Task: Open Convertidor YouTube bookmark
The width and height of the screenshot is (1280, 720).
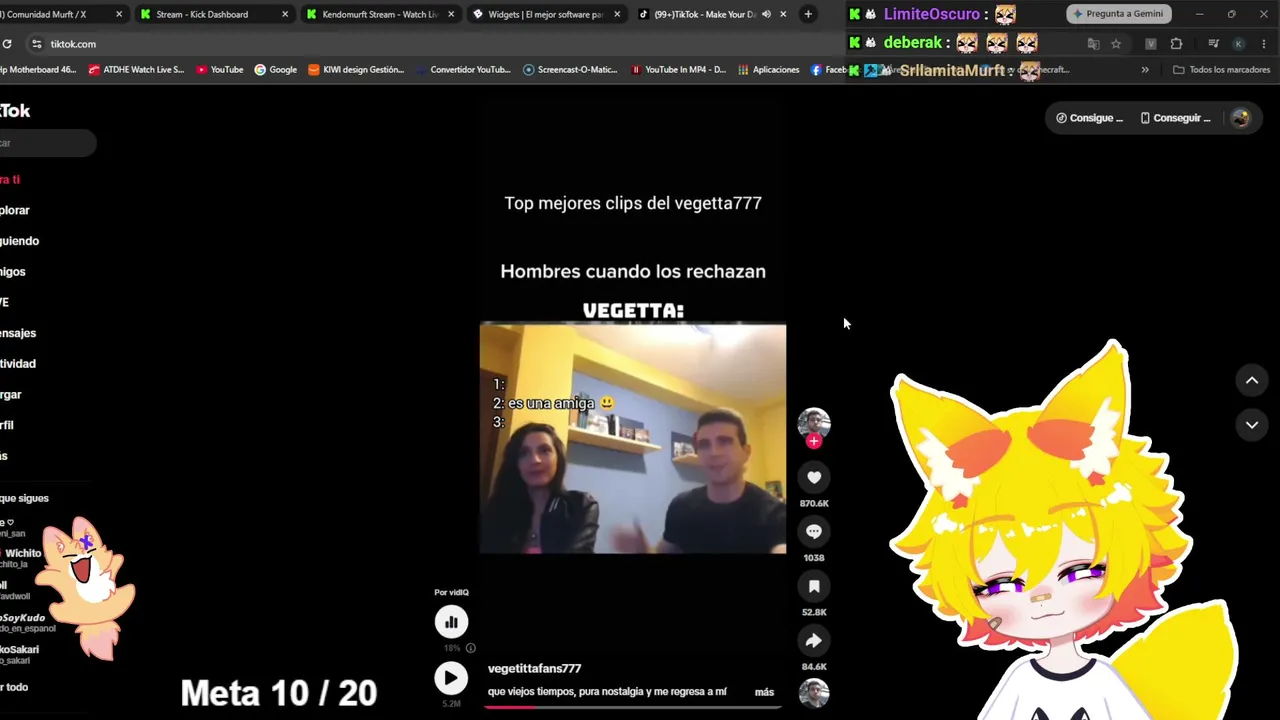Action: (x=463, y=70)
